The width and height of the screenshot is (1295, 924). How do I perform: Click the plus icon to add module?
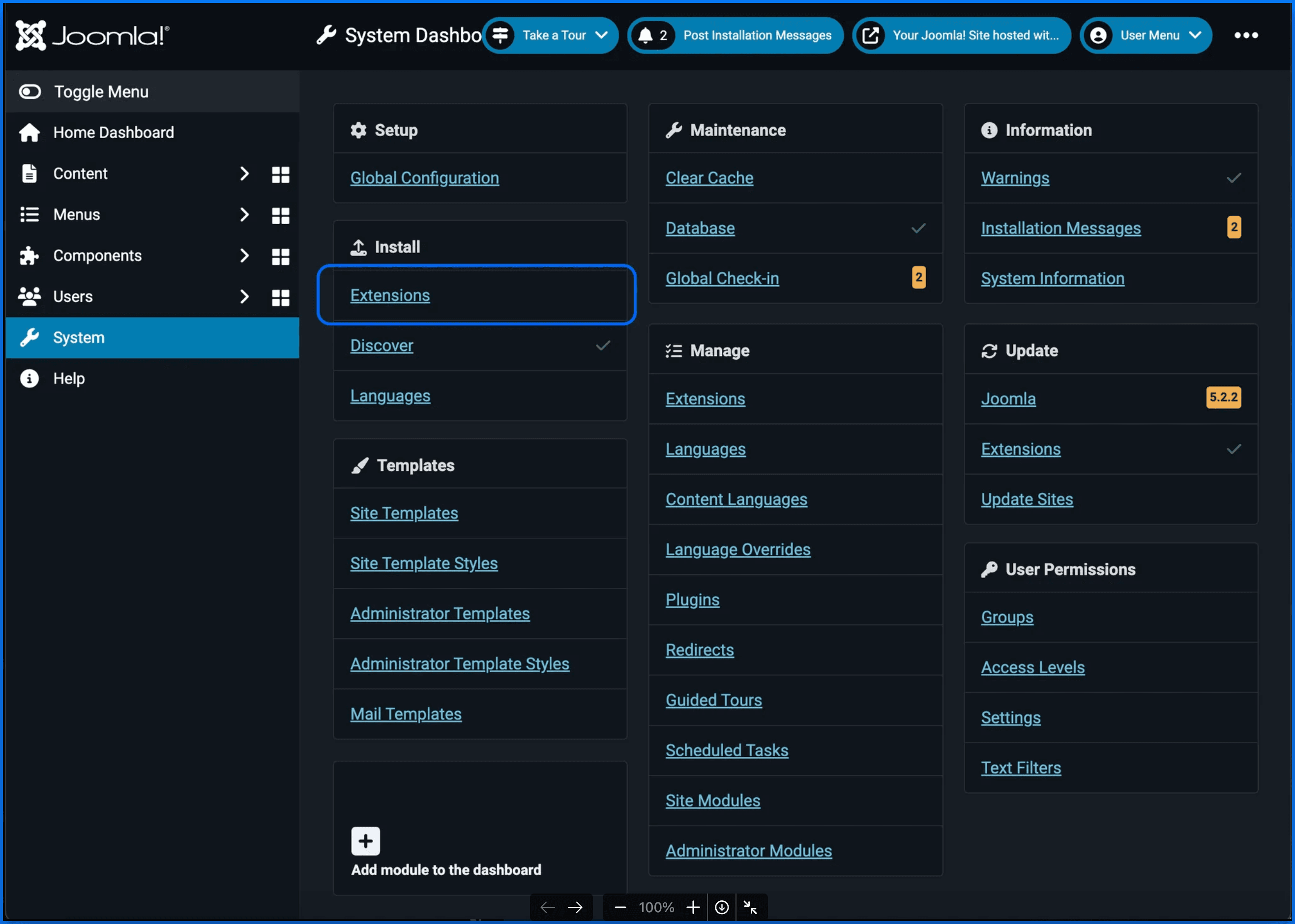pyautogui.click(x=365, y=841)
